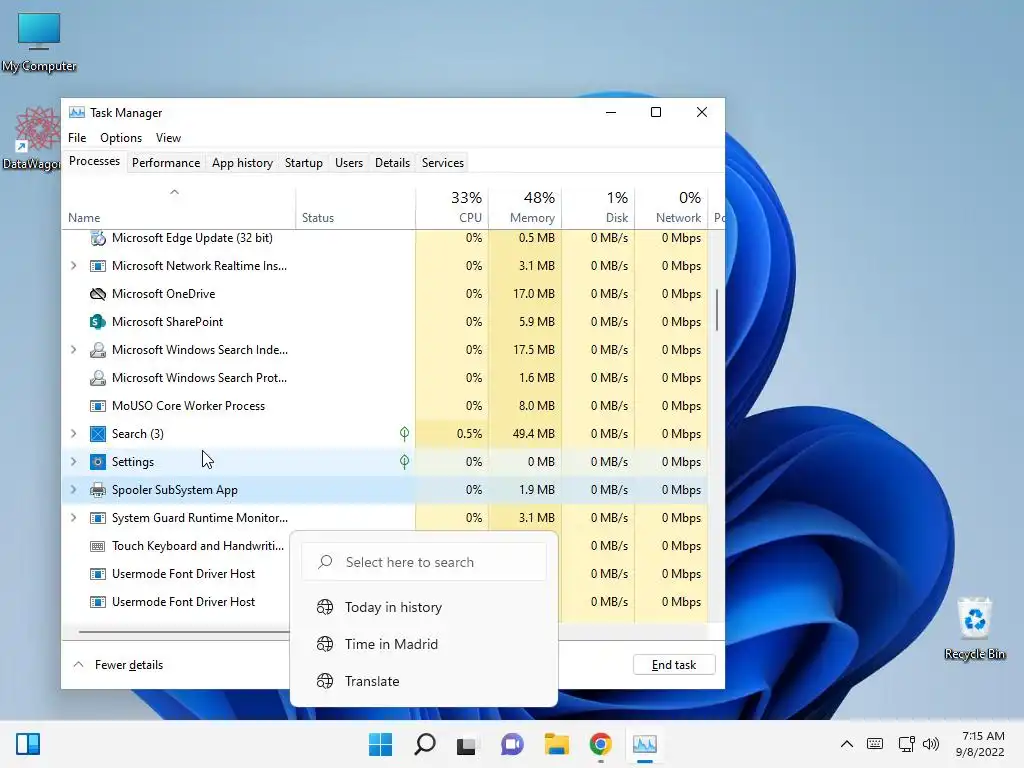Expand the System Guard Runtime Monitor process
The width and height of the screenshot is (1024, 768).
click(73, 518)
